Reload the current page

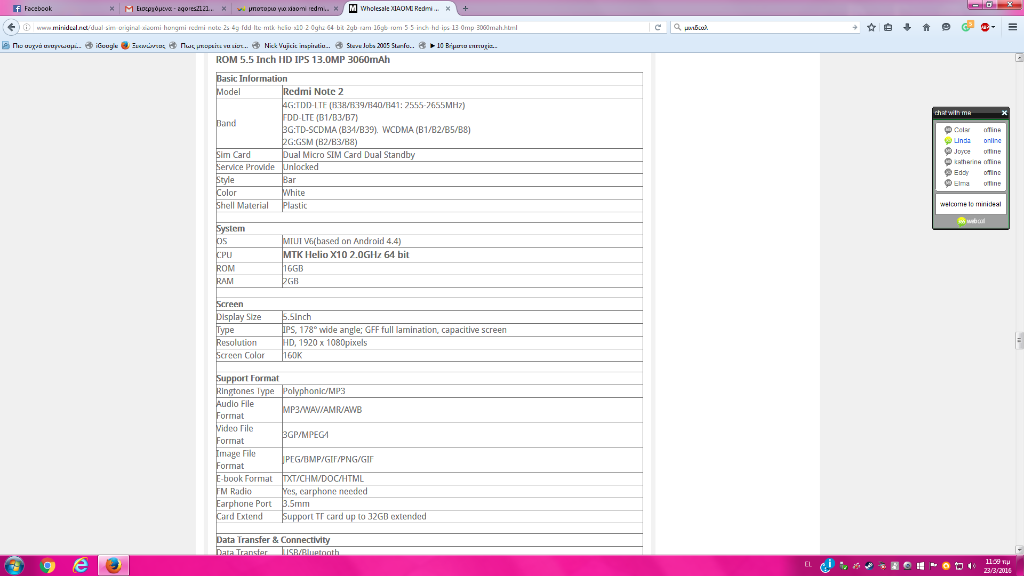point(658,27)
